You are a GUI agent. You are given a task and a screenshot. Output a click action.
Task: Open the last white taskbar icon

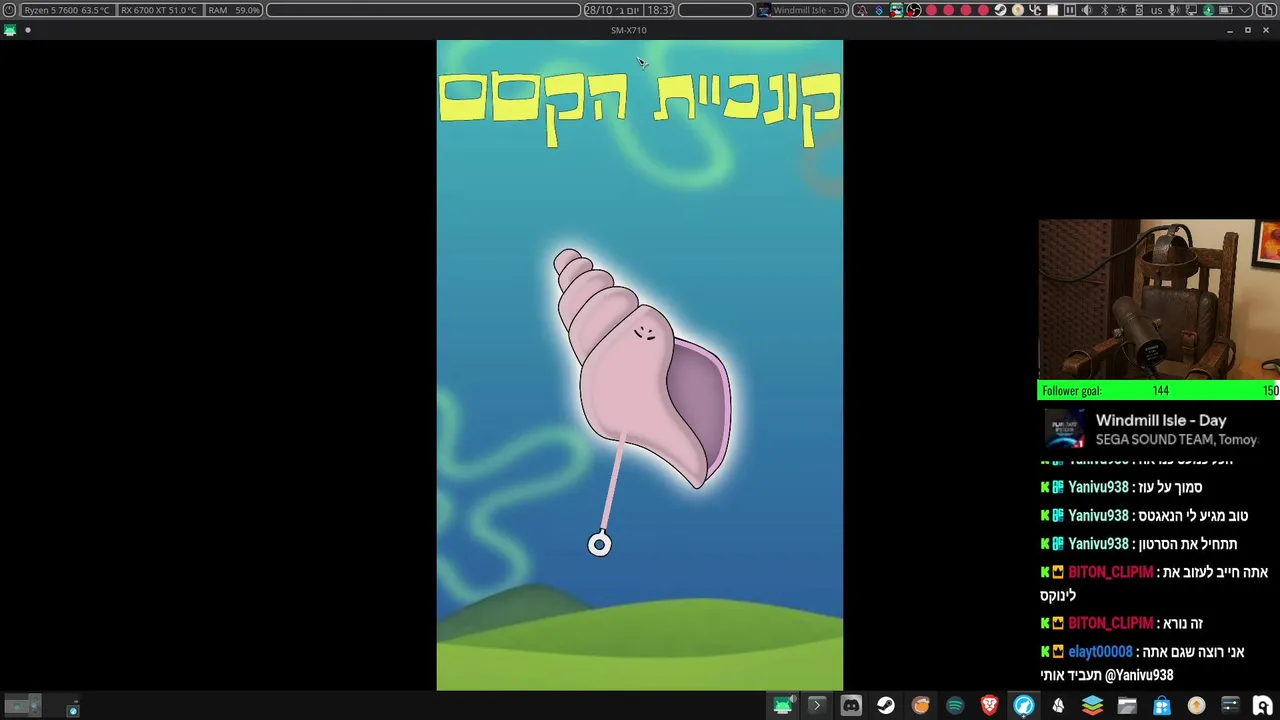pos(1263,706)
